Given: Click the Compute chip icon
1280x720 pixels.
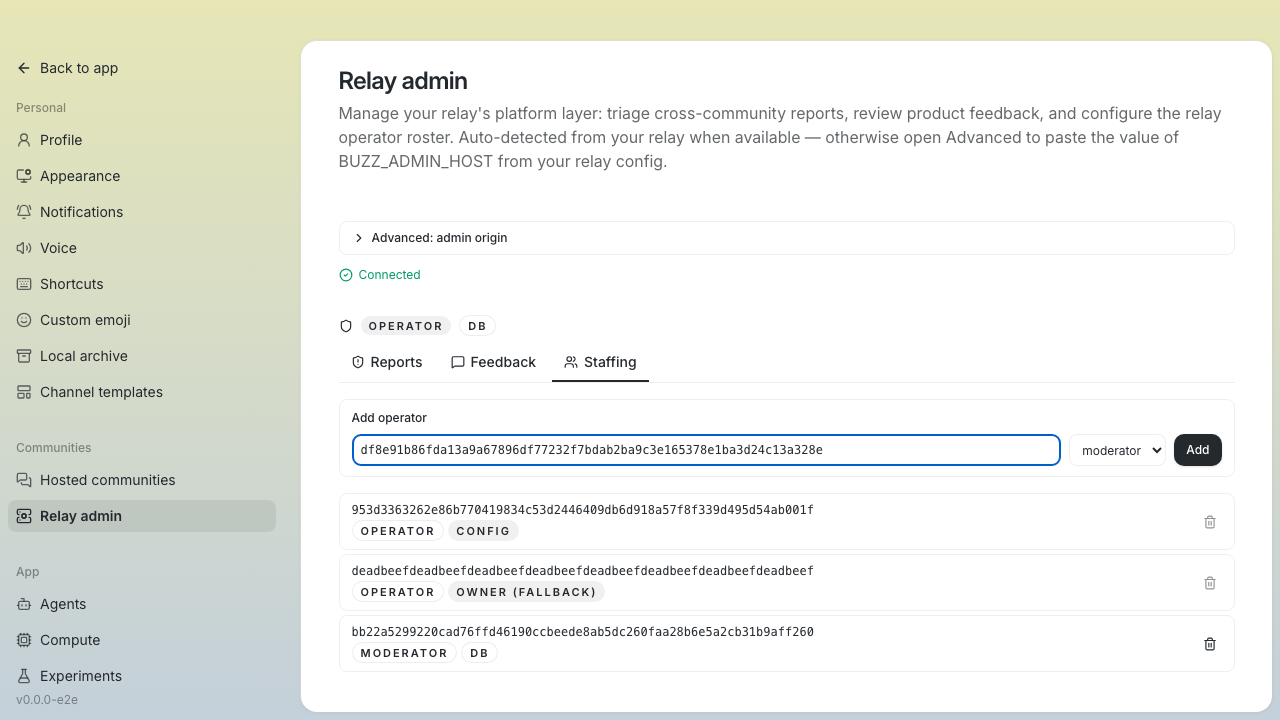Looking at the screenshot, I should click(x=24, y=640).
